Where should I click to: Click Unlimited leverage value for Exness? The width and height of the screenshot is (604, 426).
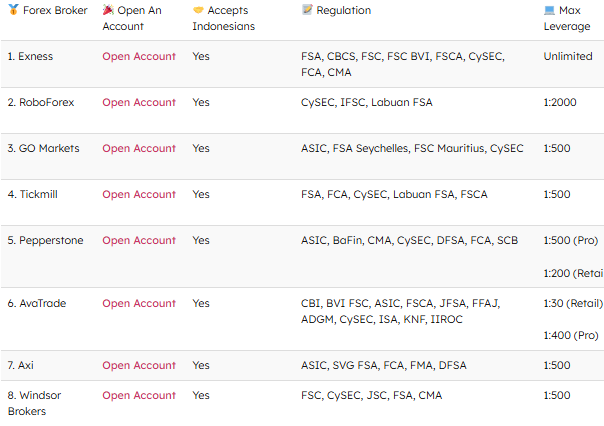[568, 56]
